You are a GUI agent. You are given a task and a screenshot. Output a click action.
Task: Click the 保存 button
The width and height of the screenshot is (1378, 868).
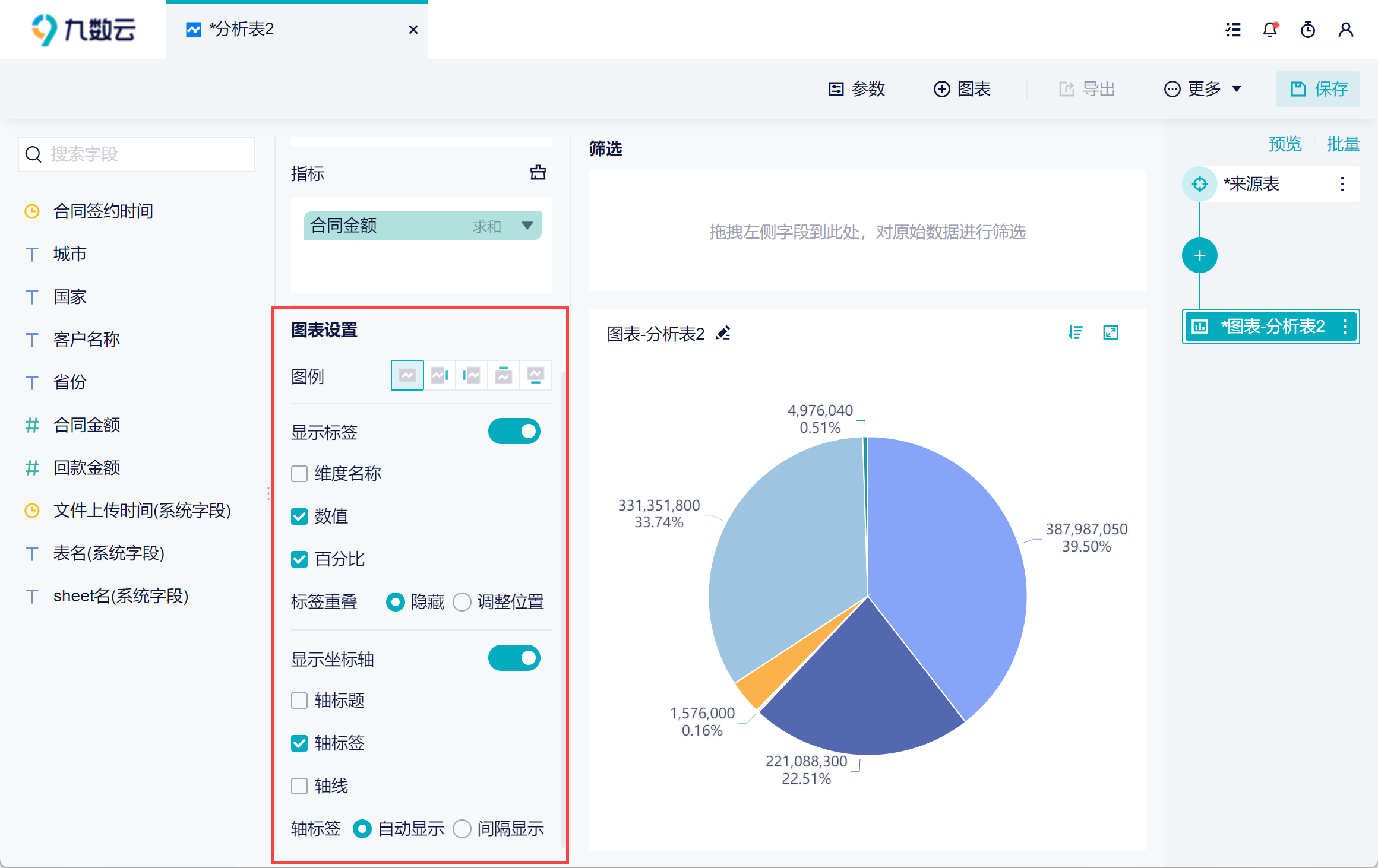(x=1318, y=89)
